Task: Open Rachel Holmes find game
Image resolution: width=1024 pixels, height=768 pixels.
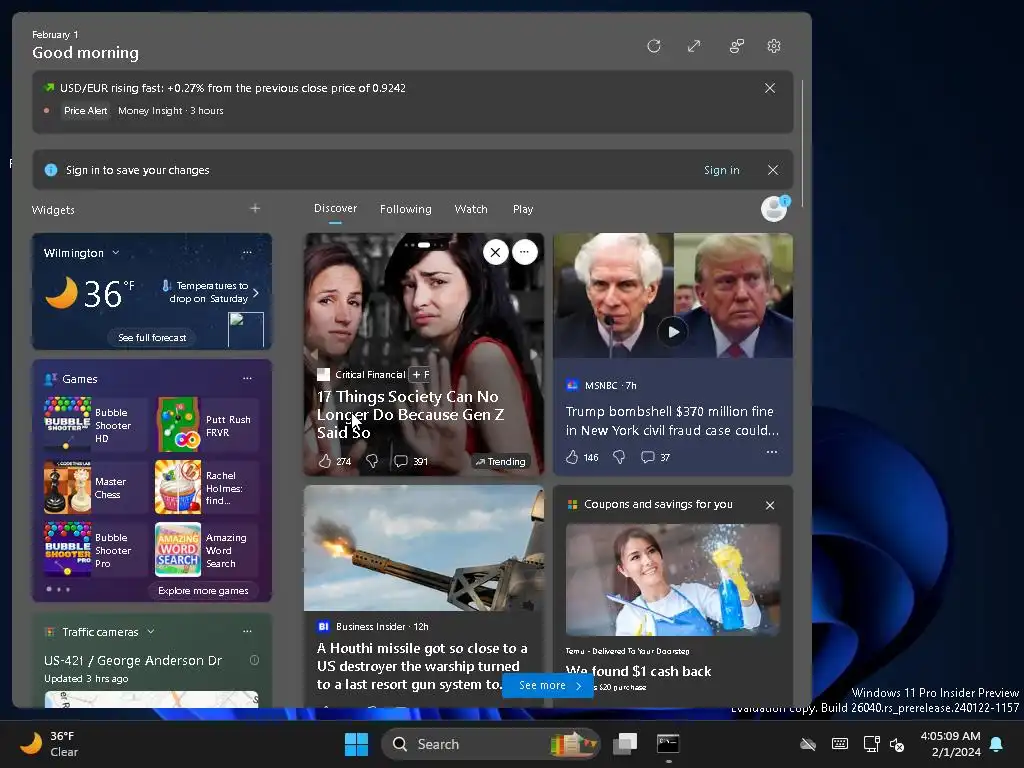Action: 208,487
